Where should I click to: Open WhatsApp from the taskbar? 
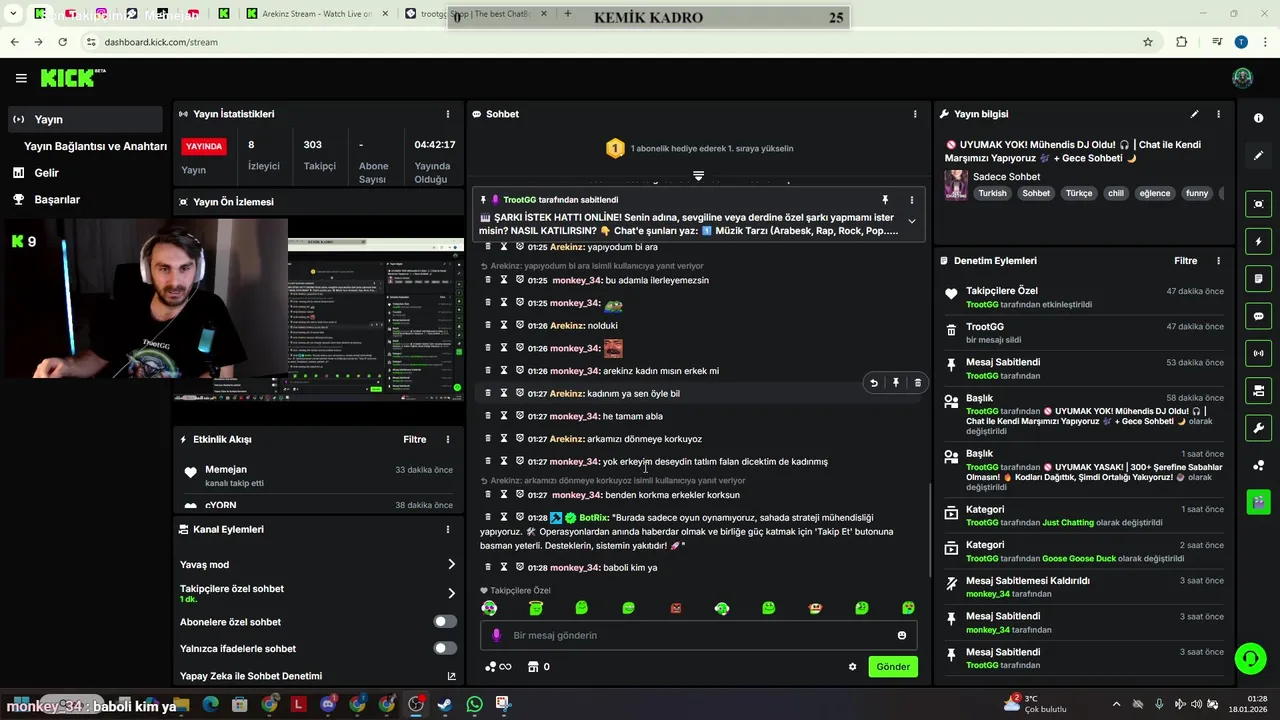[x=474, y=705]
